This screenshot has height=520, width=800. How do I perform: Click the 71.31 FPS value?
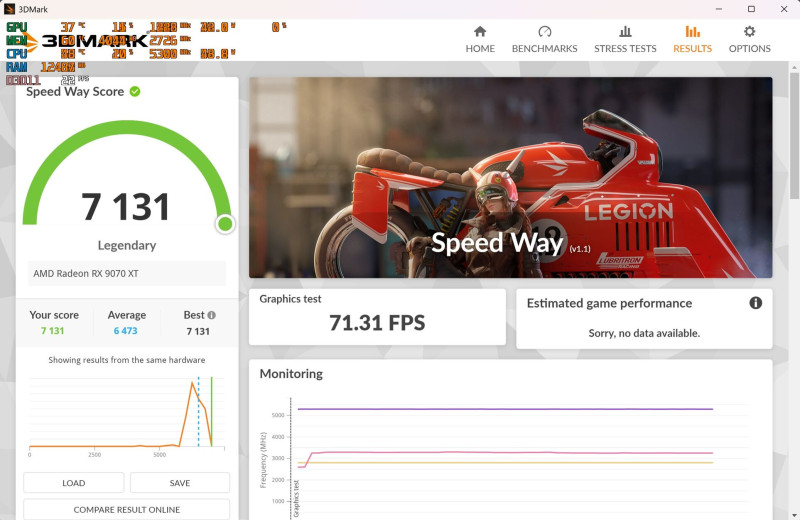point(377,323)
